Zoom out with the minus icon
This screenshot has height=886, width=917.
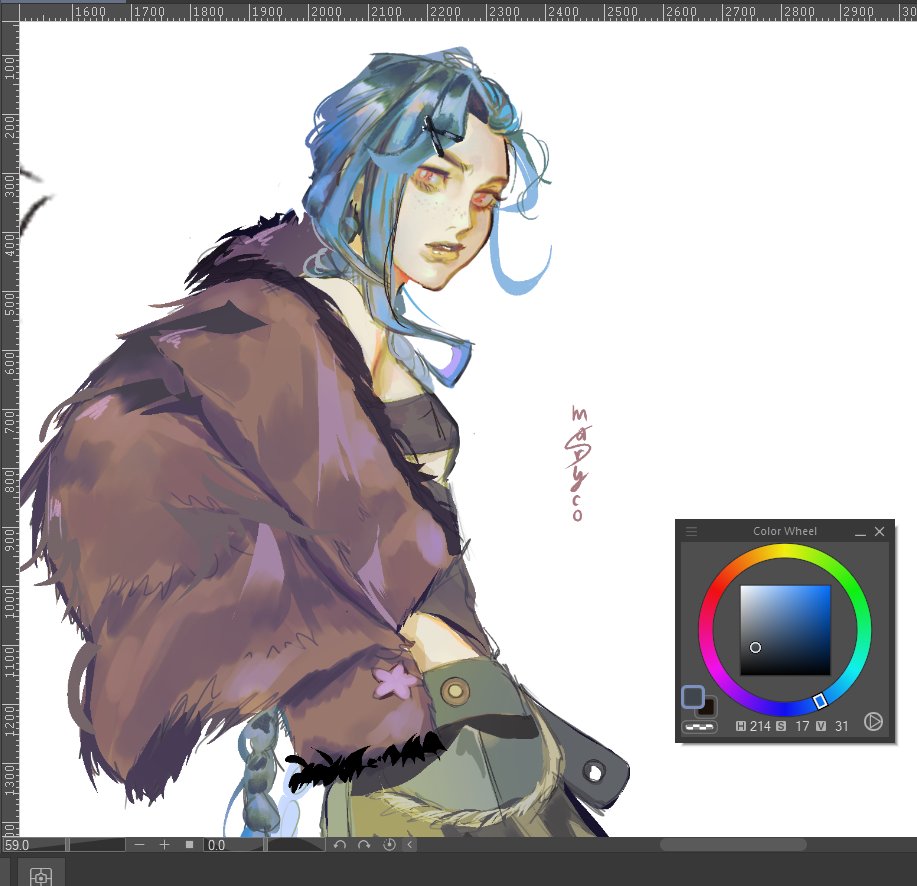pos(139,844)
